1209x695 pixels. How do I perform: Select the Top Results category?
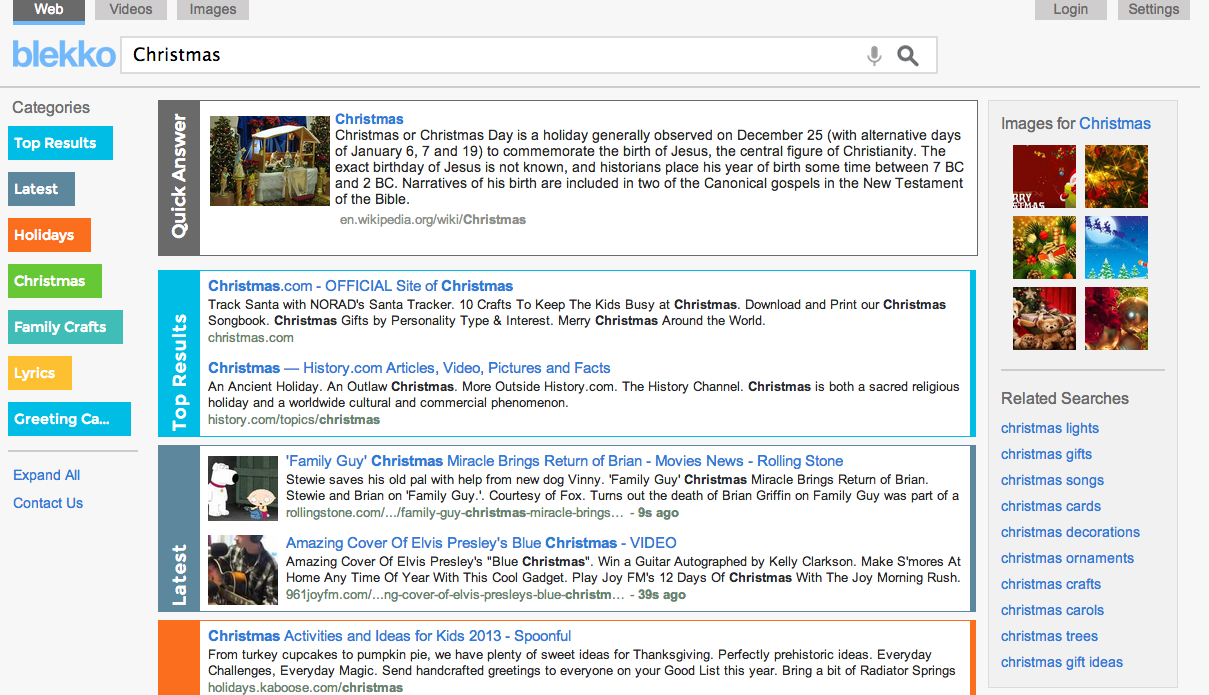[x=60, y=143]
